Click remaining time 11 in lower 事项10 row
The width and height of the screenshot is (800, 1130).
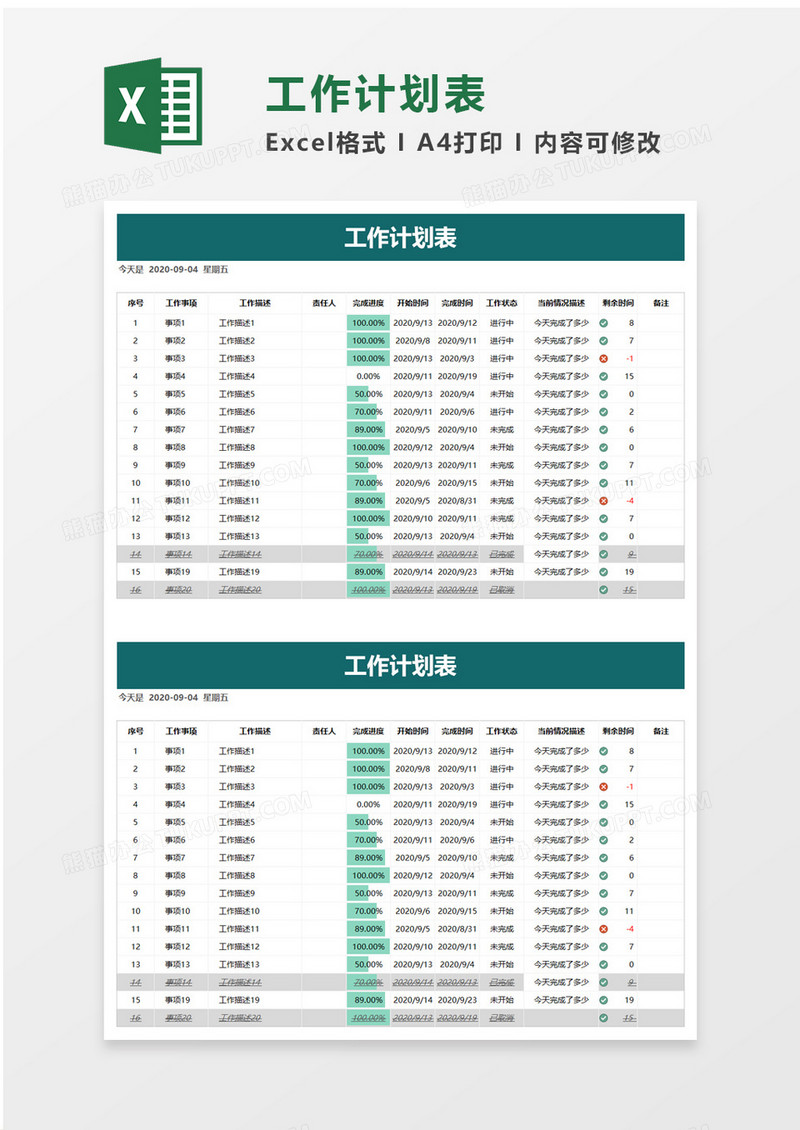(629, 911)
